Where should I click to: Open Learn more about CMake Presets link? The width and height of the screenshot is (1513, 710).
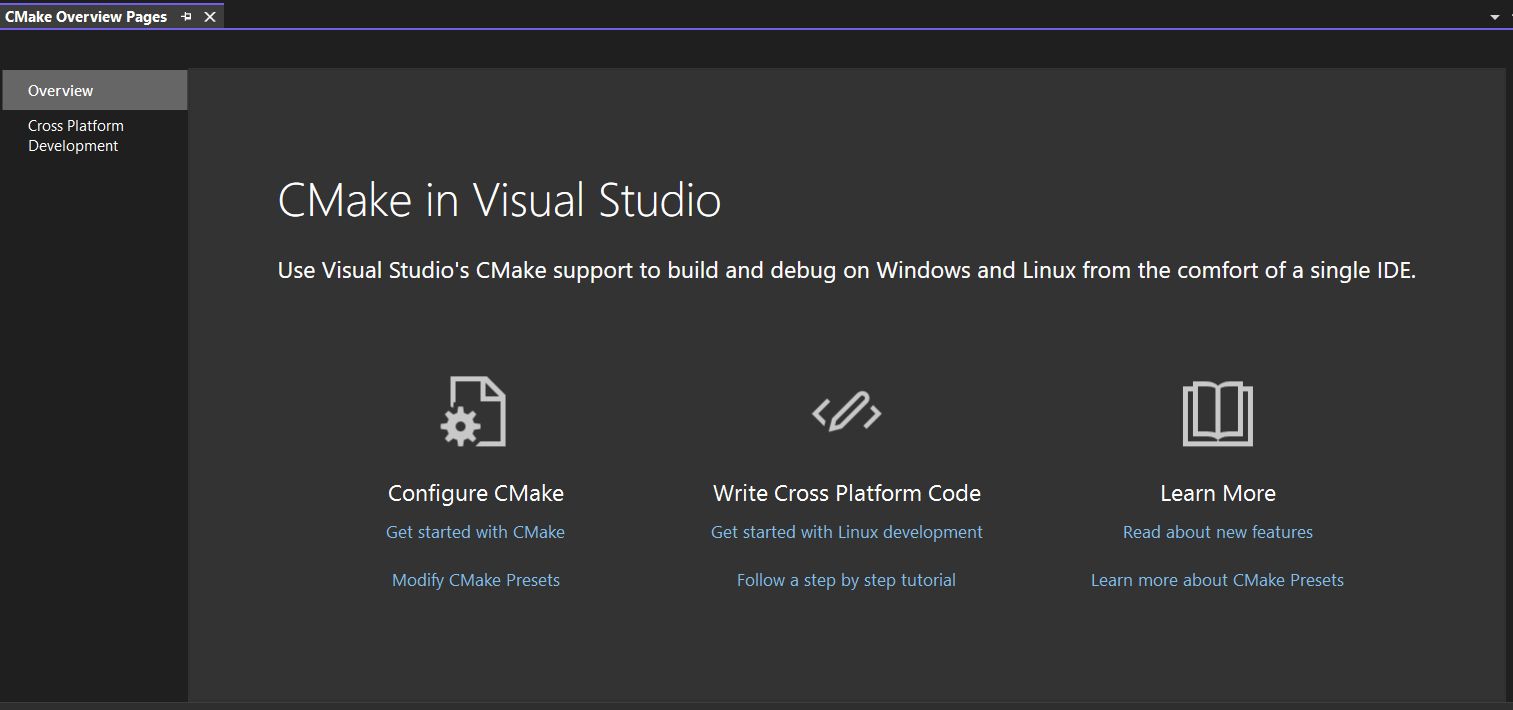1217,580
